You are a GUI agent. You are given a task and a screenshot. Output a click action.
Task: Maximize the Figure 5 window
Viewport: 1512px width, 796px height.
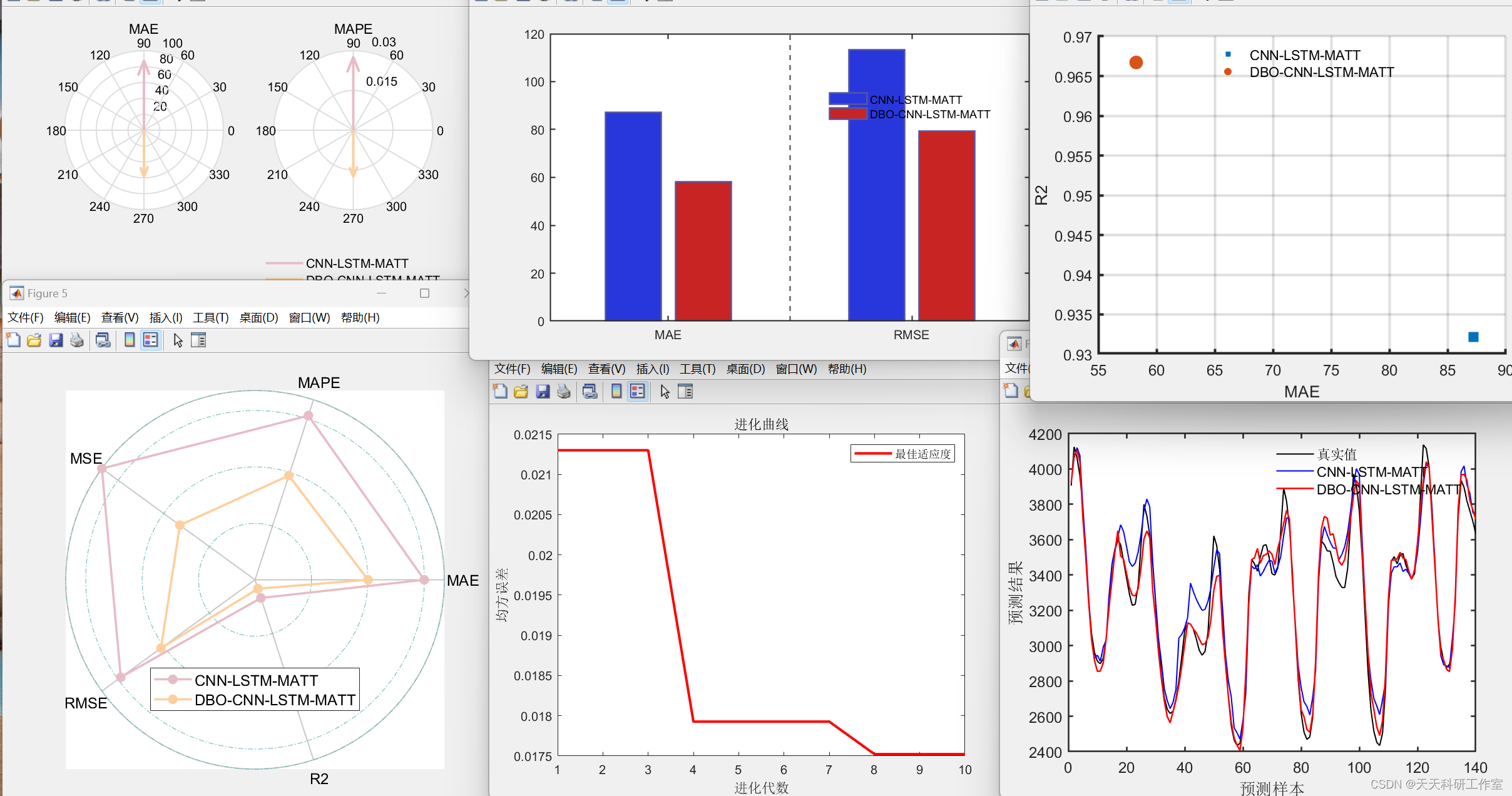(424, 293)
